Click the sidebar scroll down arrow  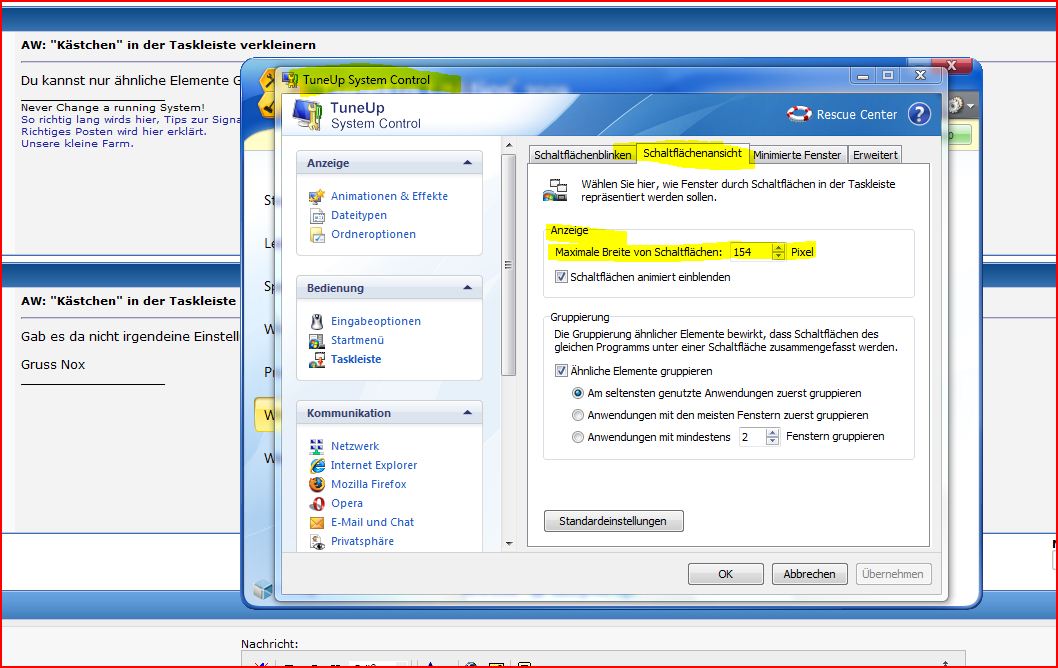click(509, 543)
